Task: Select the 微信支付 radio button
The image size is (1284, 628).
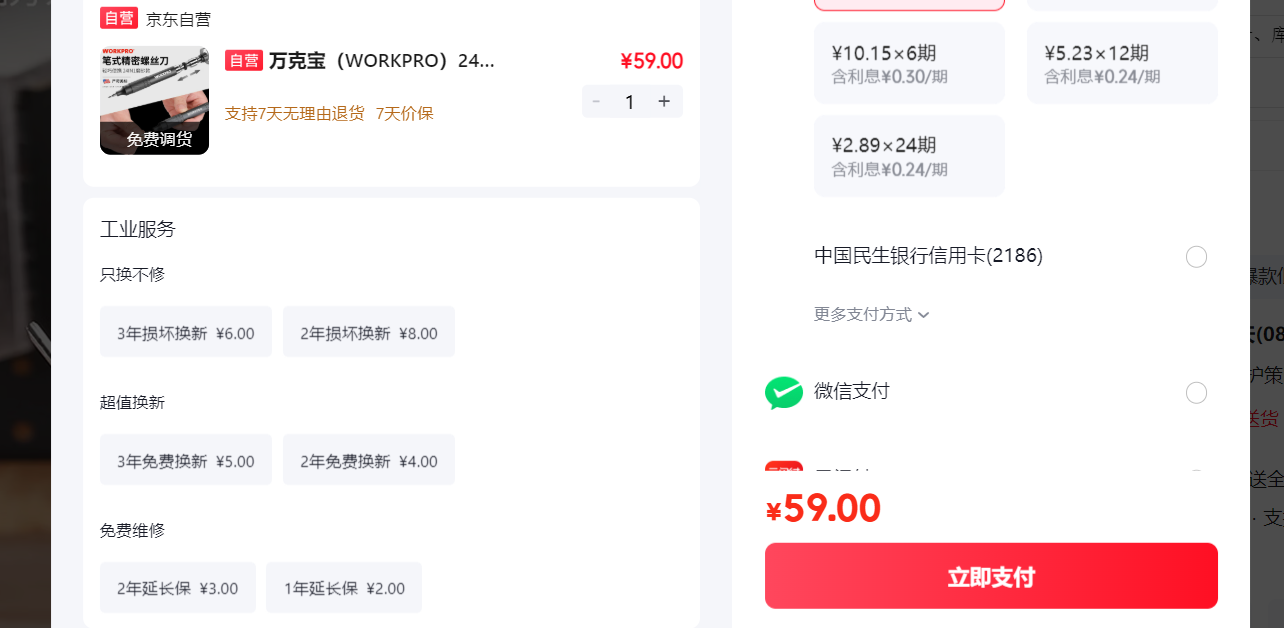Action: point(1196,393)
